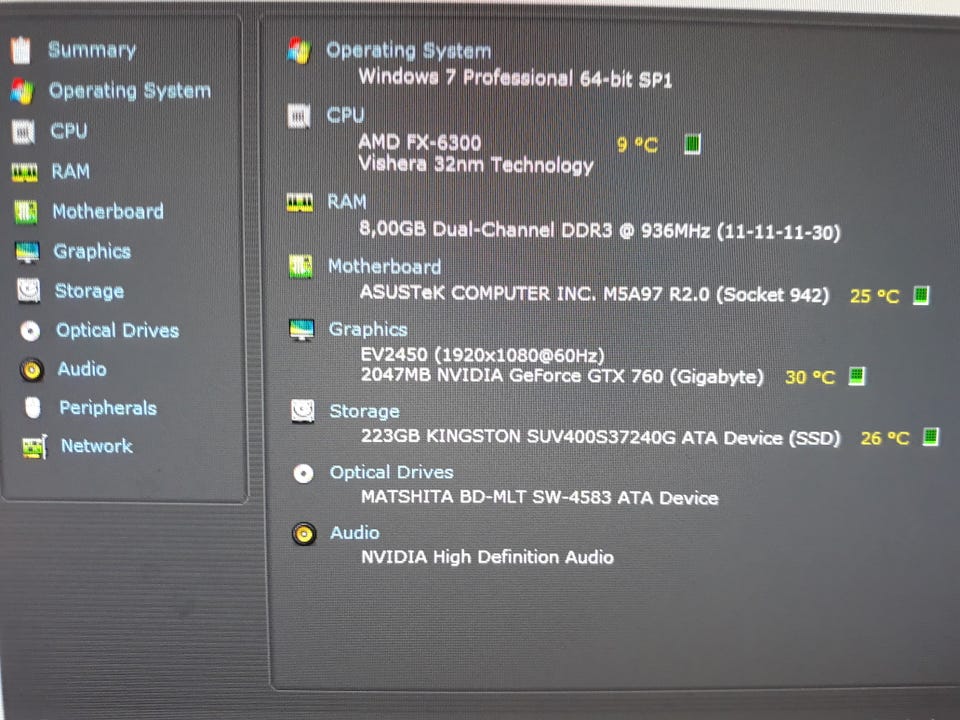Select Storage in the sidebar
This screenshot has width=960, height=720.
click(89, 291)
